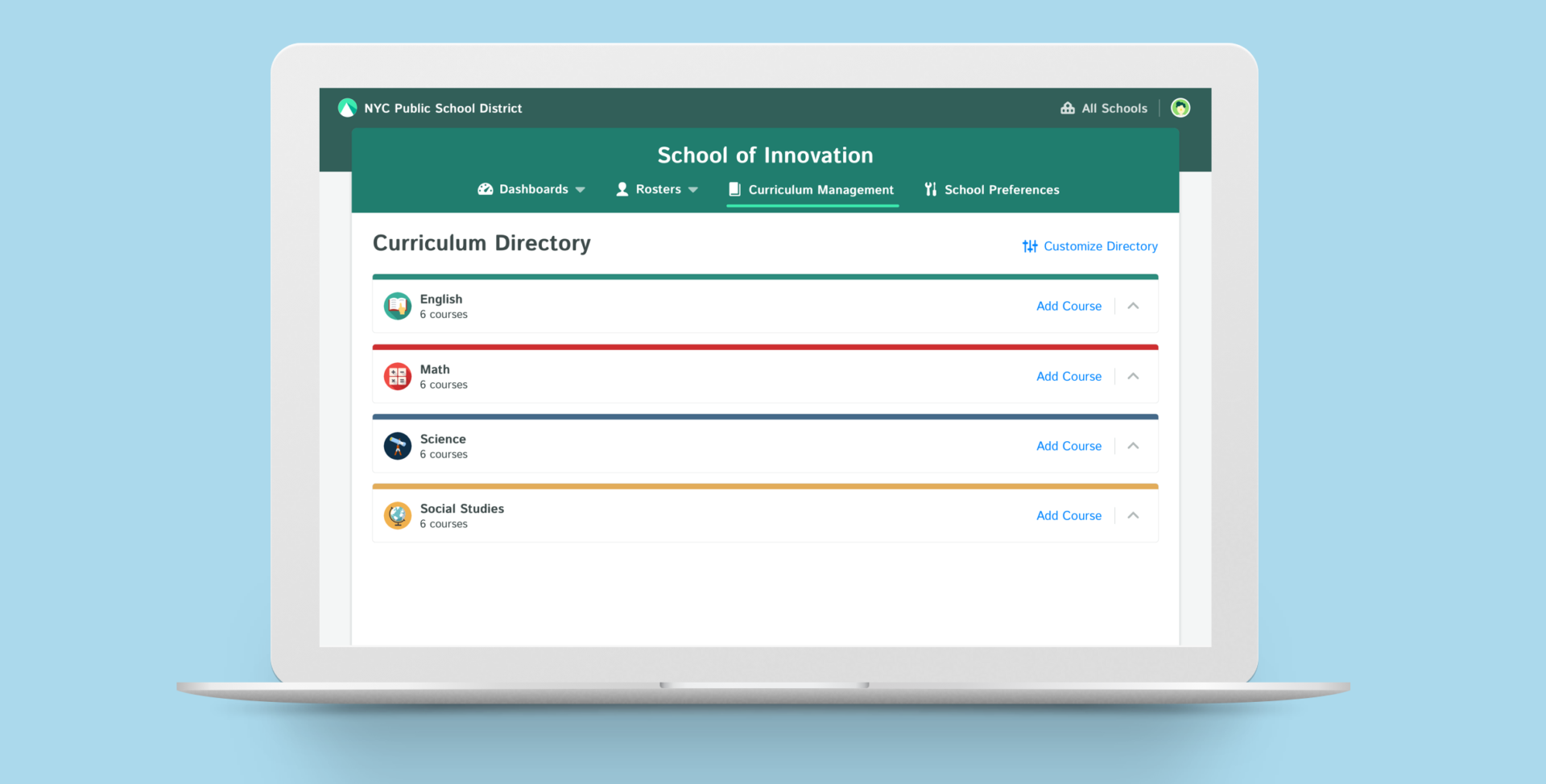Select the globe icon next to All Schools
Viewport: 1546px width, 784px height.
click(x=1180, y=107)
